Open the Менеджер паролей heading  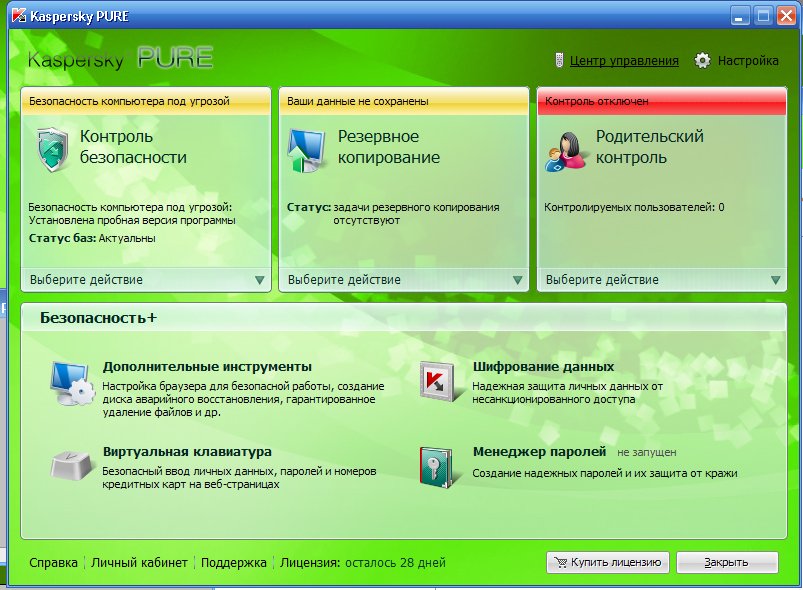(539, 452)
